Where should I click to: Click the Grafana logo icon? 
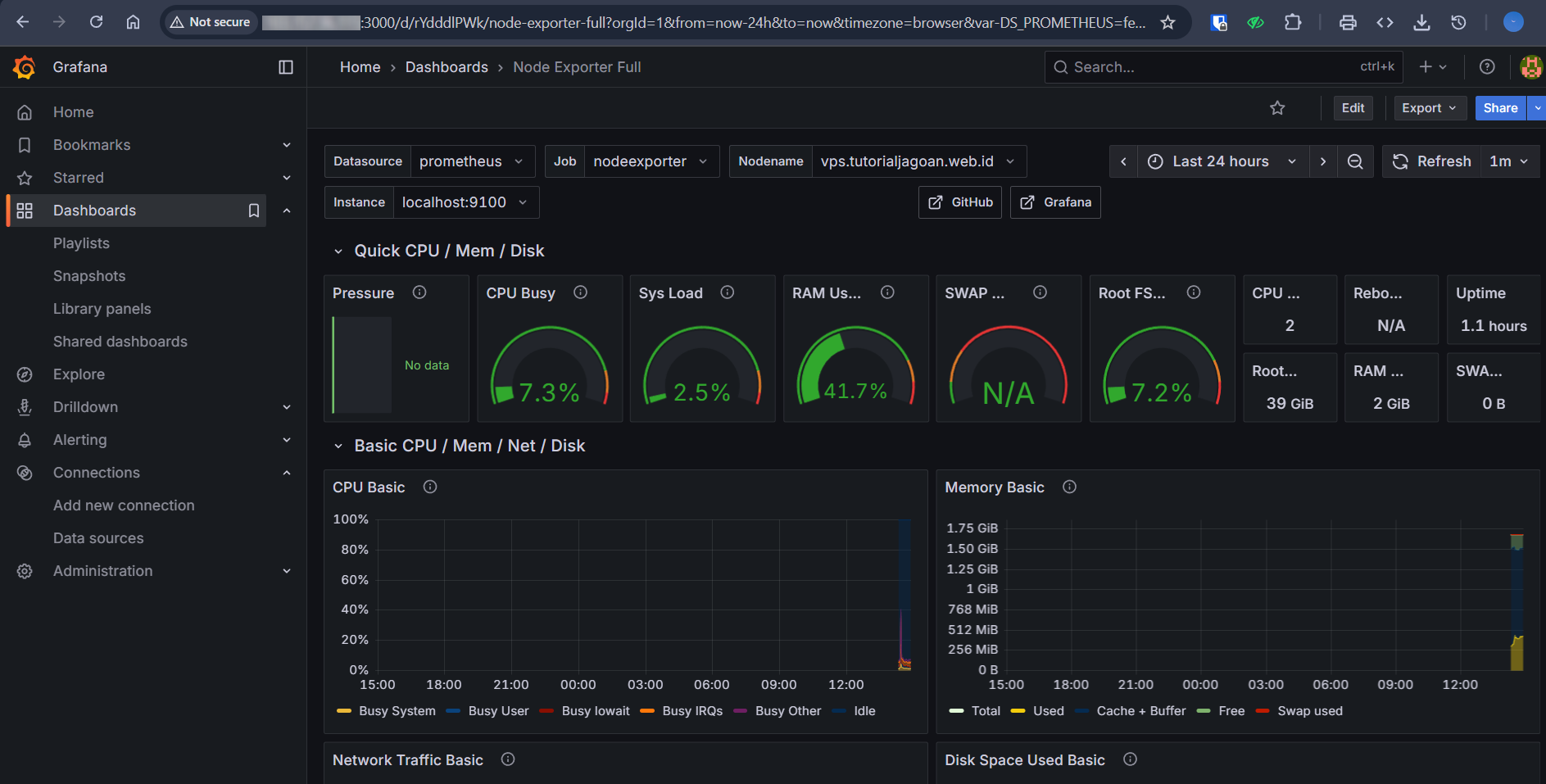[25, 67]
